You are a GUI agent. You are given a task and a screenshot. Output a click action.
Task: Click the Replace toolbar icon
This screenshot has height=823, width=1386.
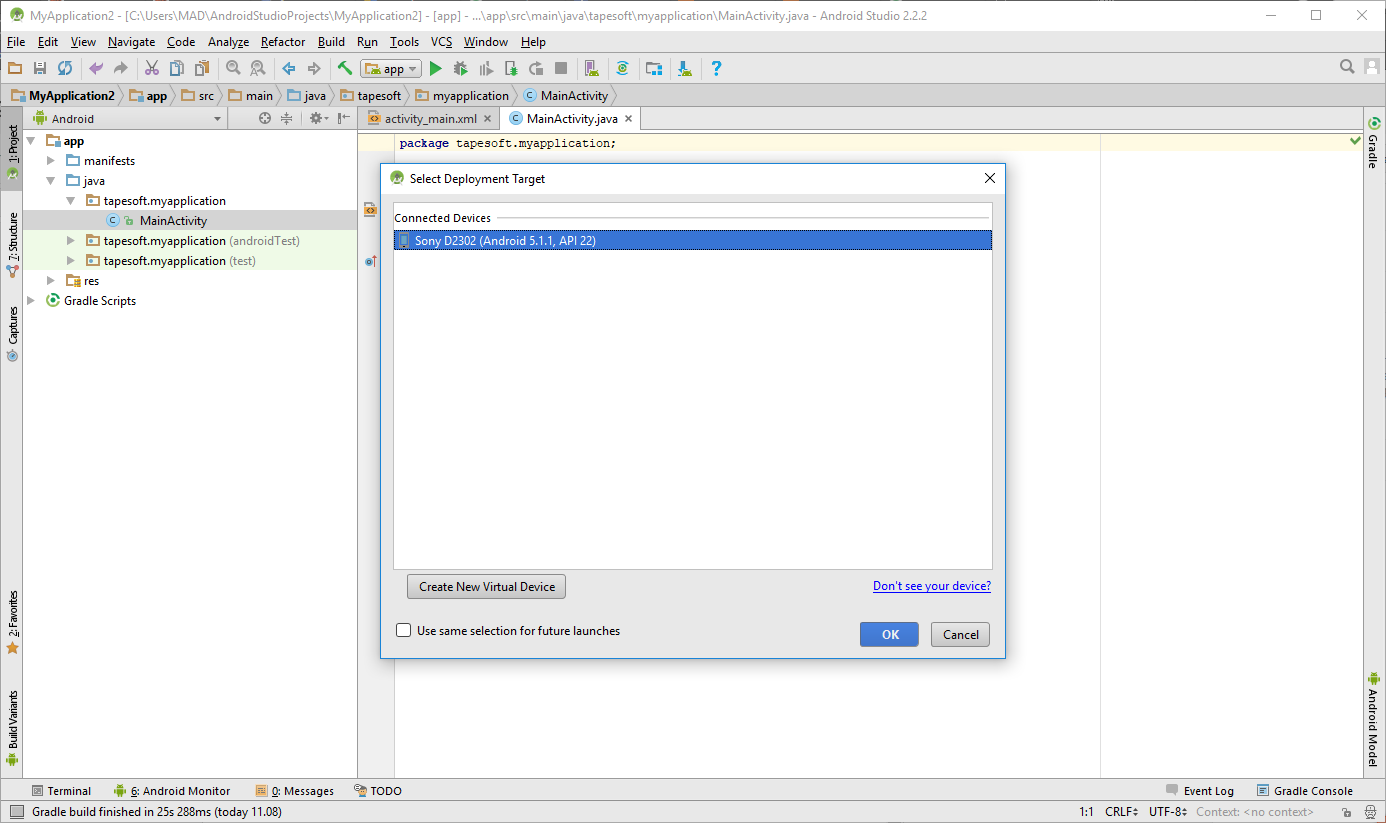[258, 68]
